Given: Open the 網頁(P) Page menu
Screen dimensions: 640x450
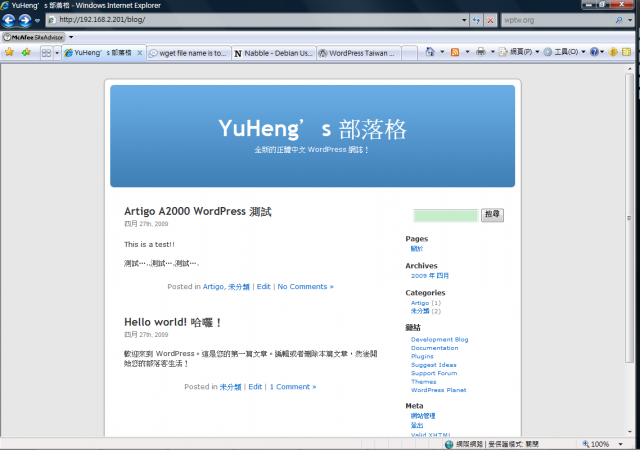Looking at the screenshot, I should (x=519, y=52).
